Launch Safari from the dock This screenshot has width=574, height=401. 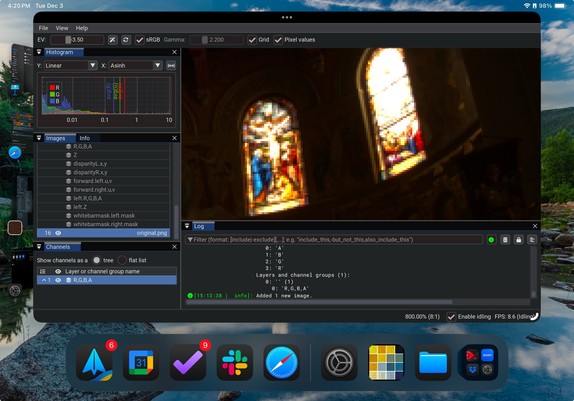(282, 363)
